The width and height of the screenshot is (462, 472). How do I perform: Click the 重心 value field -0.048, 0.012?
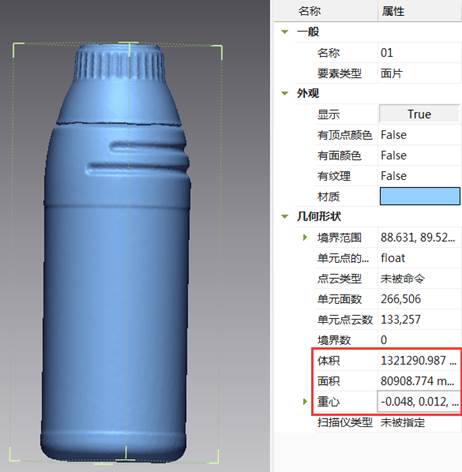pos(419,402)
